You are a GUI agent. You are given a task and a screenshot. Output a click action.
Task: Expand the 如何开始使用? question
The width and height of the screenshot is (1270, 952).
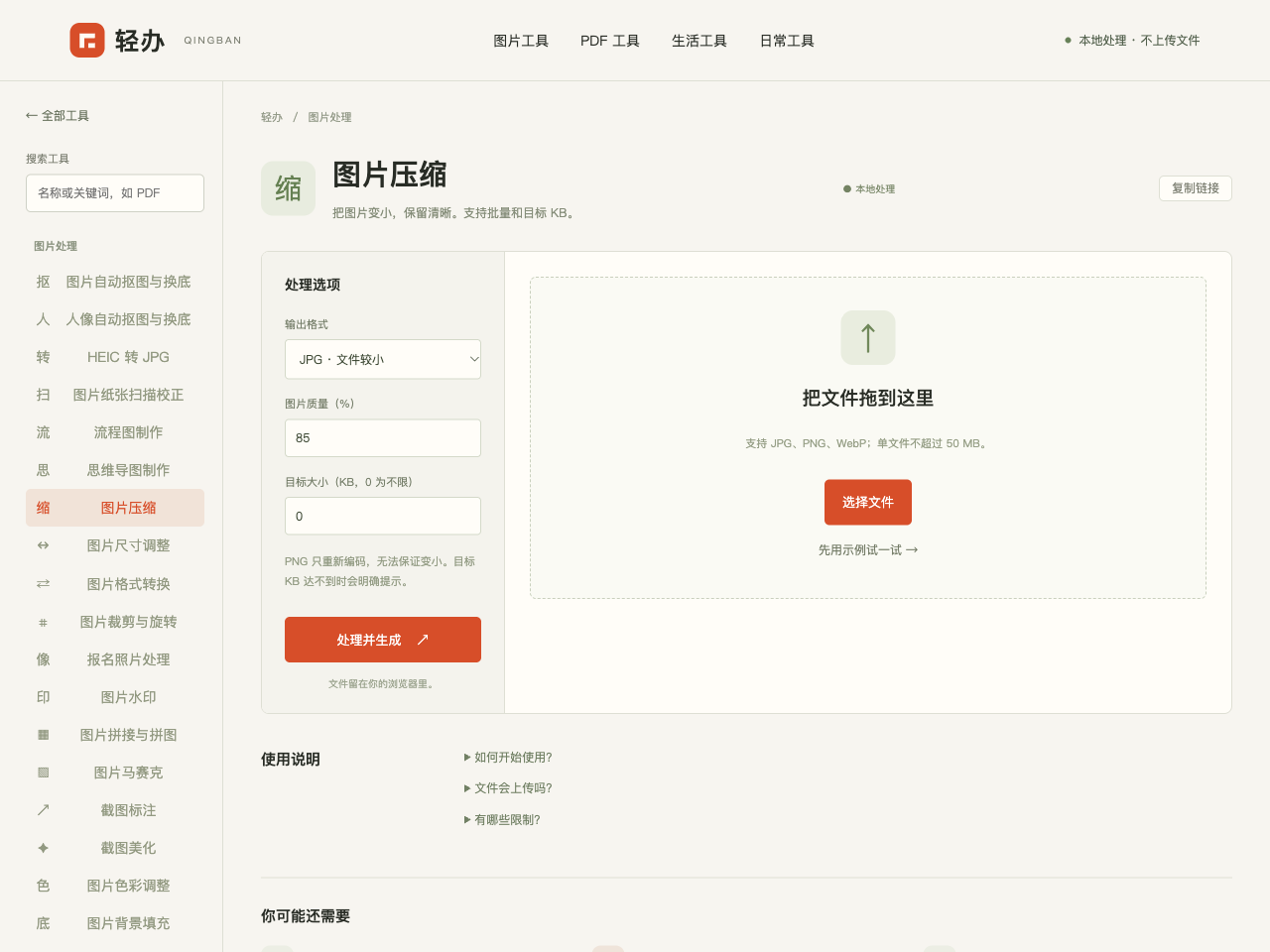pyautogui.click(x=508, y=758)
